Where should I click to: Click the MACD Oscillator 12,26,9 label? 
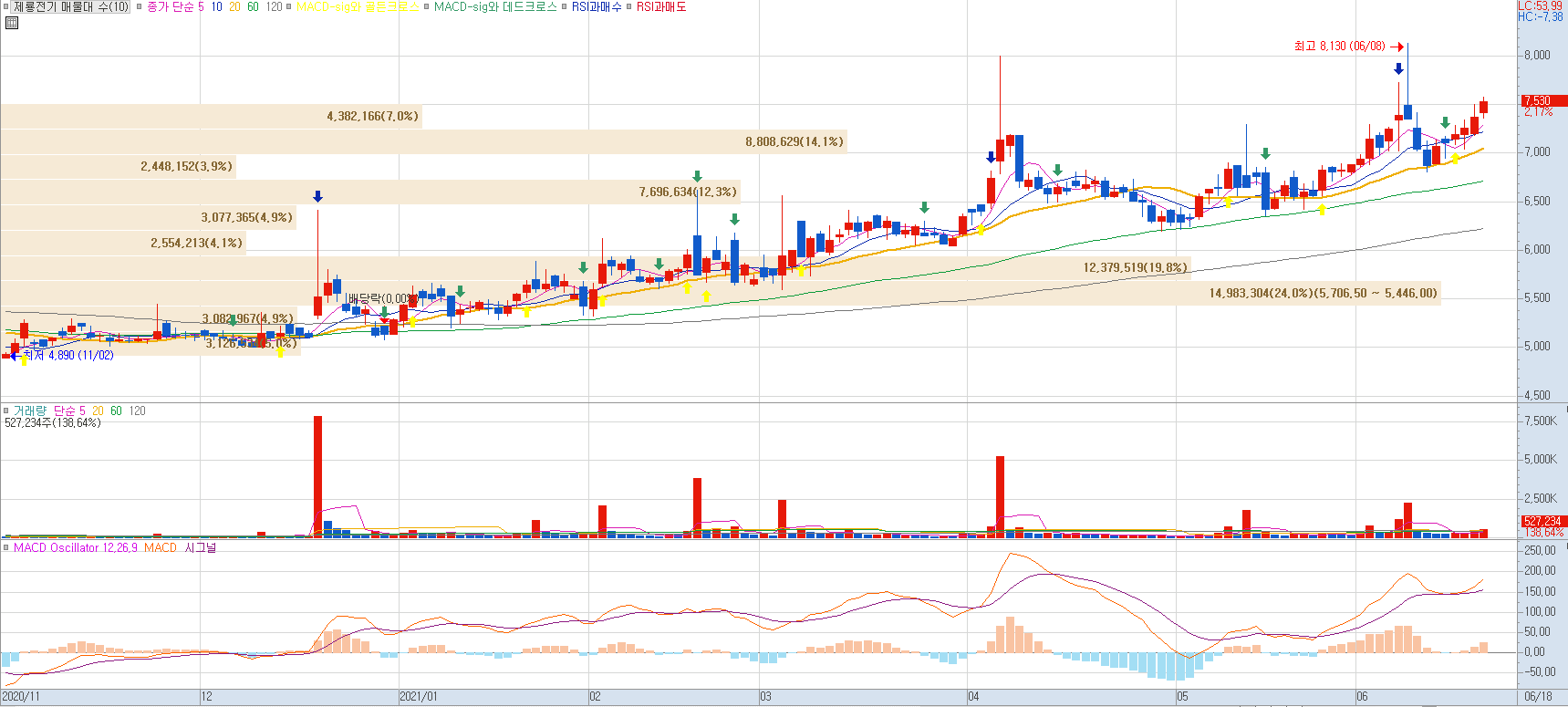(76, 547)
